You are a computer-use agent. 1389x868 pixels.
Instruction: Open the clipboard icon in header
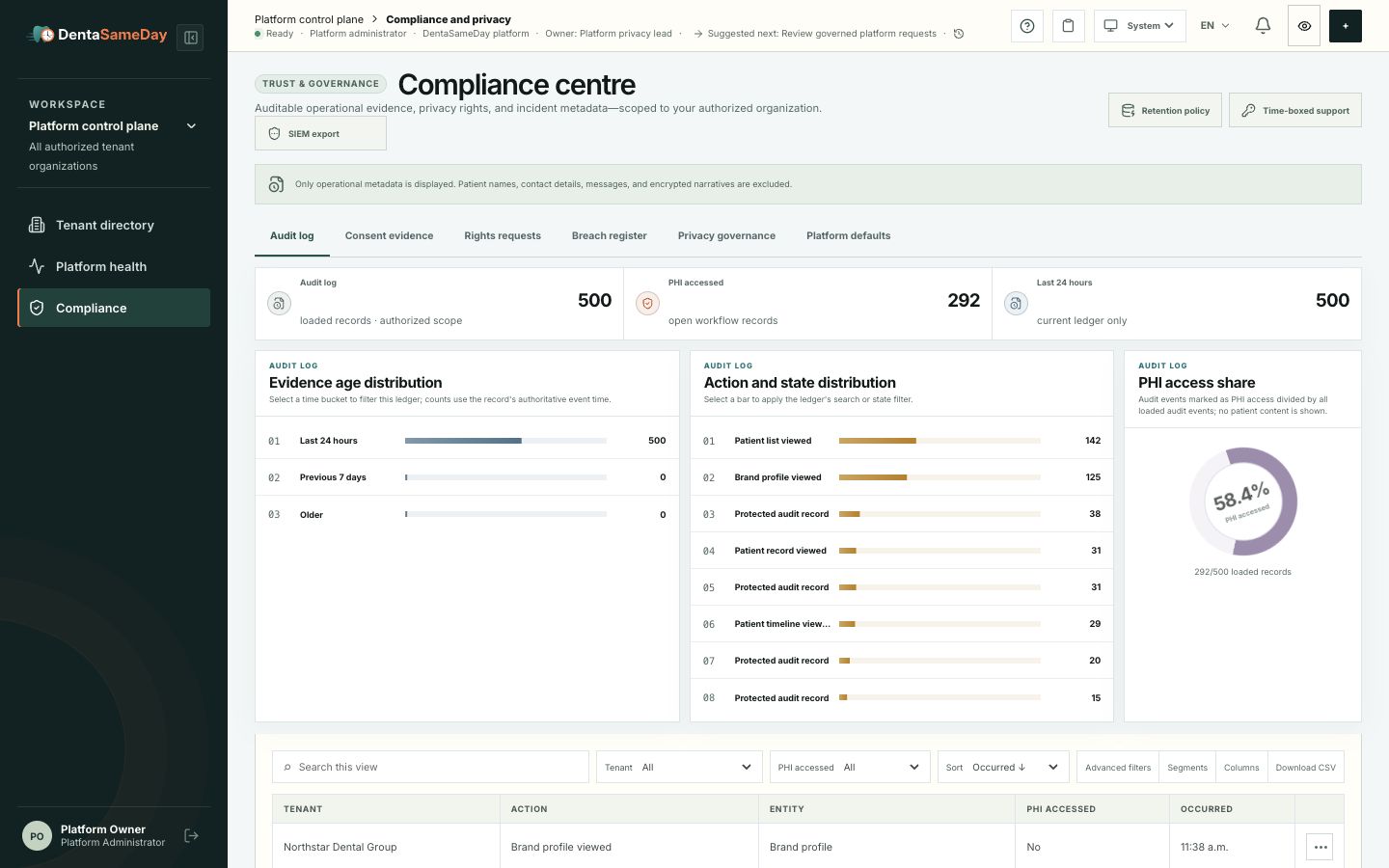point(1068,26)
